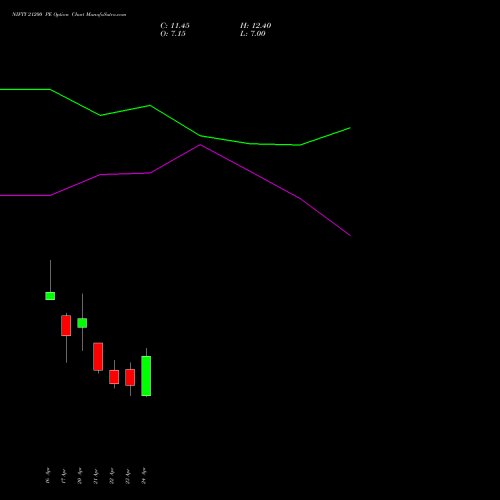Click the green indicator line on chart
This screenshot has height=500, width=500.
coord(175,121)
